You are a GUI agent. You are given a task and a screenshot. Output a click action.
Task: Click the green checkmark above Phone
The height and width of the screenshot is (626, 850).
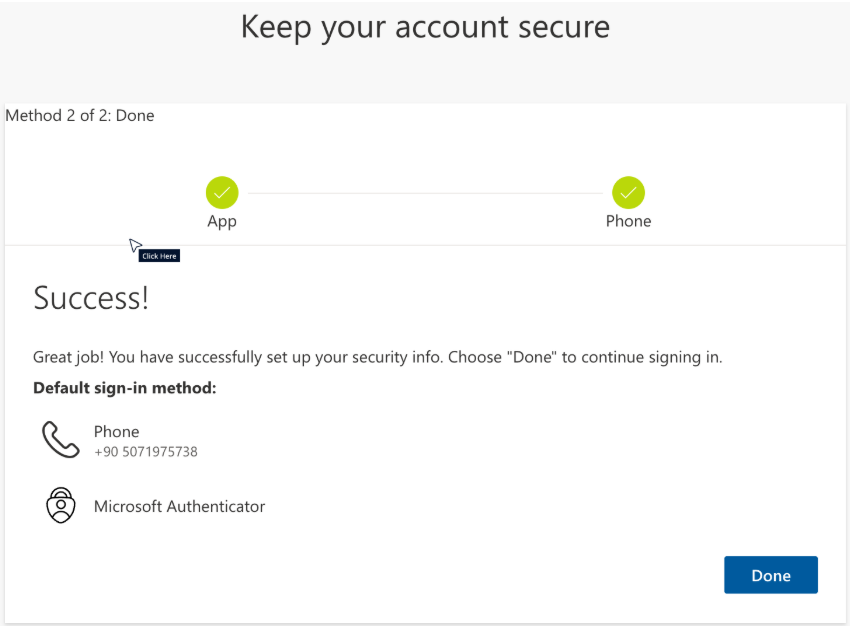pyautogui.click(x=628, y=192)
